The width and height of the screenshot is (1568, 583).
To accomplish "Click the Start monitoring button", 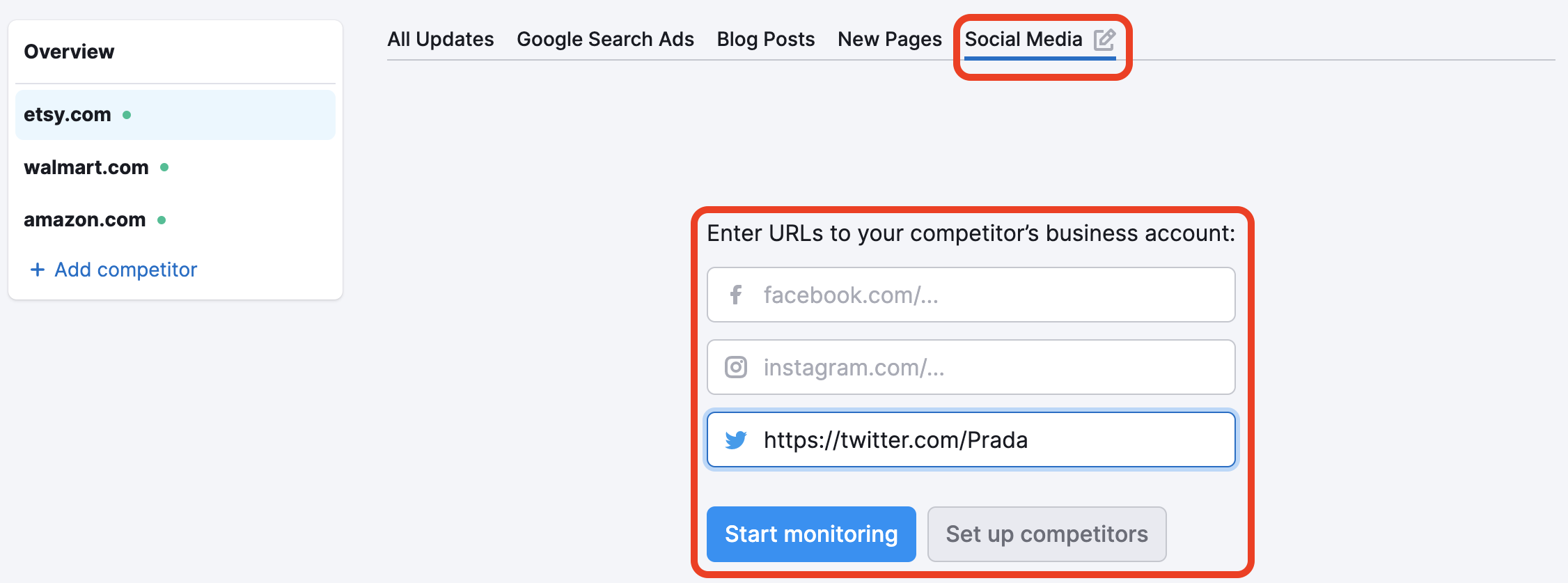I will click(x=811, y=534).
